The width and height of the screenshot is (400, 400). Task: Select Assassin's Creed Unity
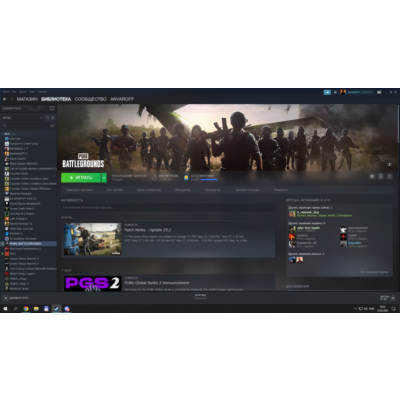(24, 144)
